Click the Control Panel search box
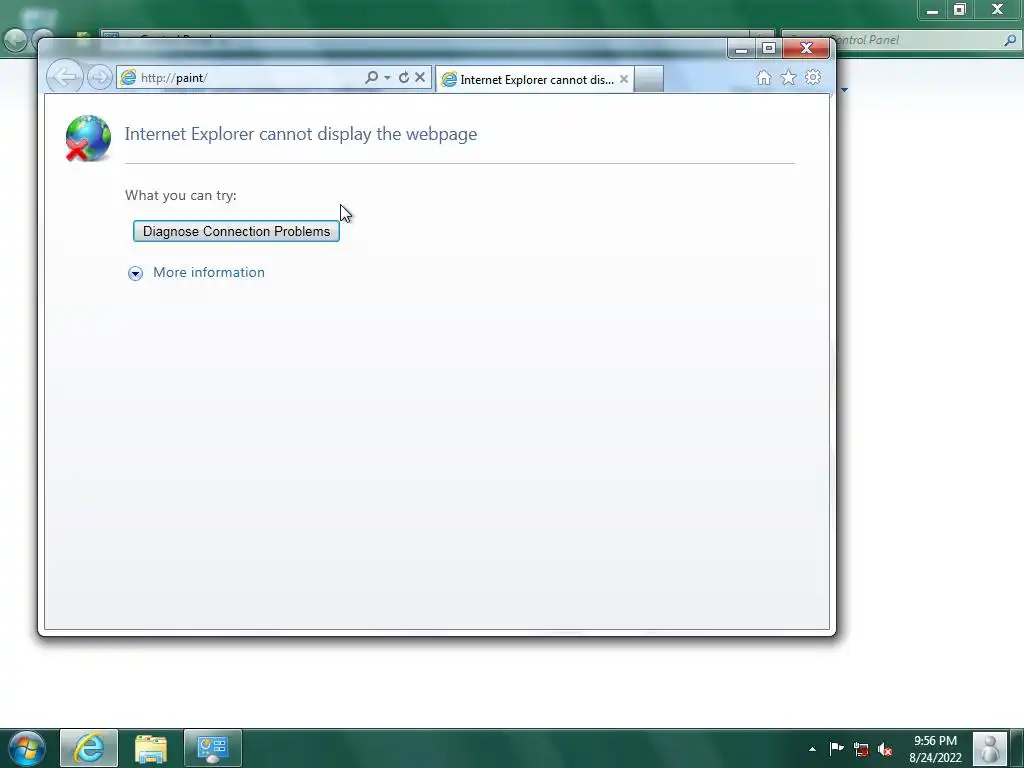The image size is (1024, 768). coord(900,40)
